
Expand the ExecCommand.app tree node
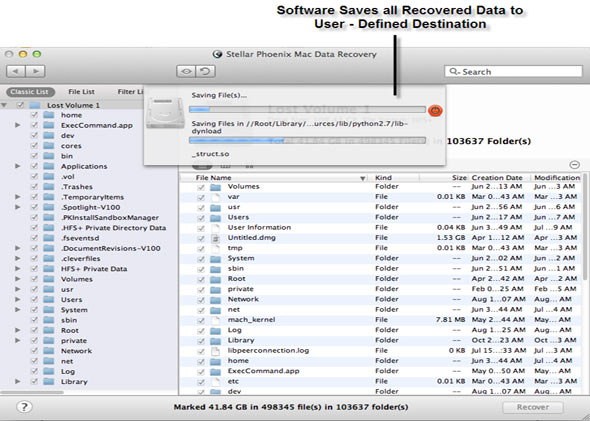coord(18,125)
